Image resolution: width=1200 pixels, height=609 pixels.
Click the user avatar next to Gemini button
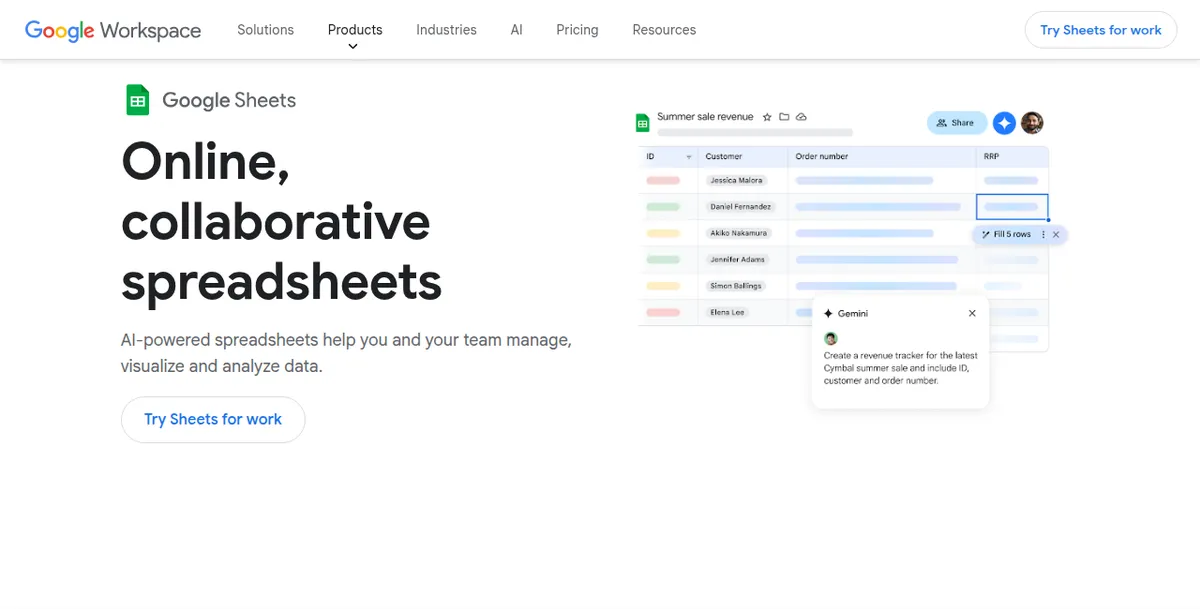[x=1032, y=123]
